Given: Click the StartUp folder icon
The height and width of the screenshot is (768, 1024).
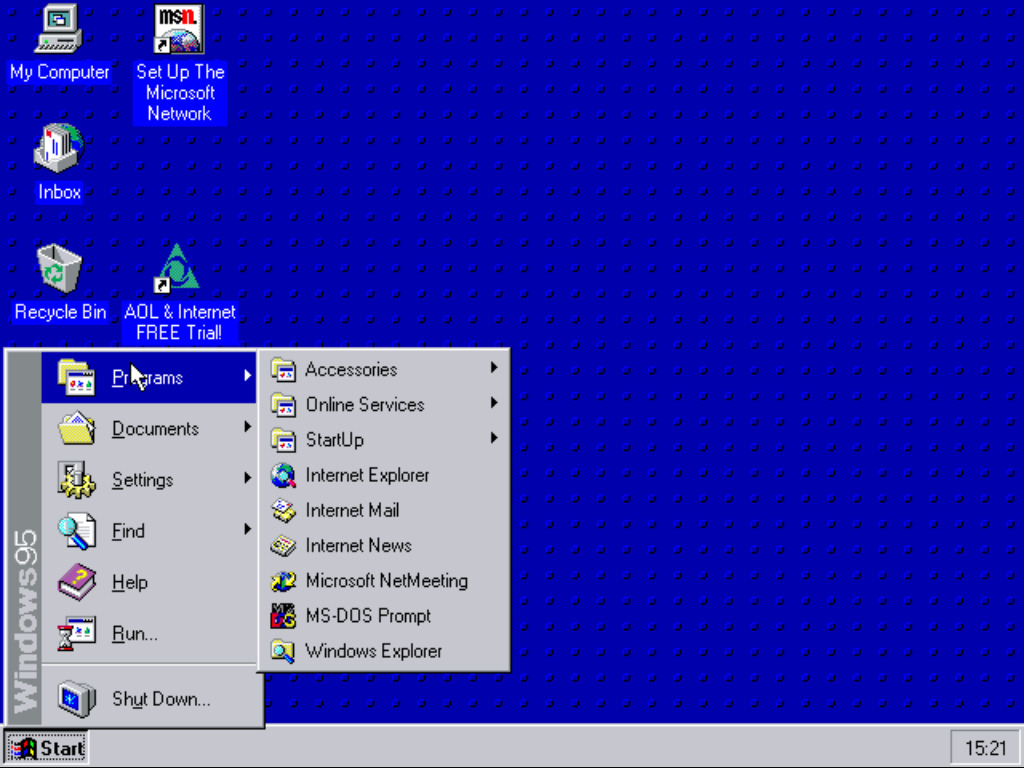Looking at the screenshot, I should point(283,440).
